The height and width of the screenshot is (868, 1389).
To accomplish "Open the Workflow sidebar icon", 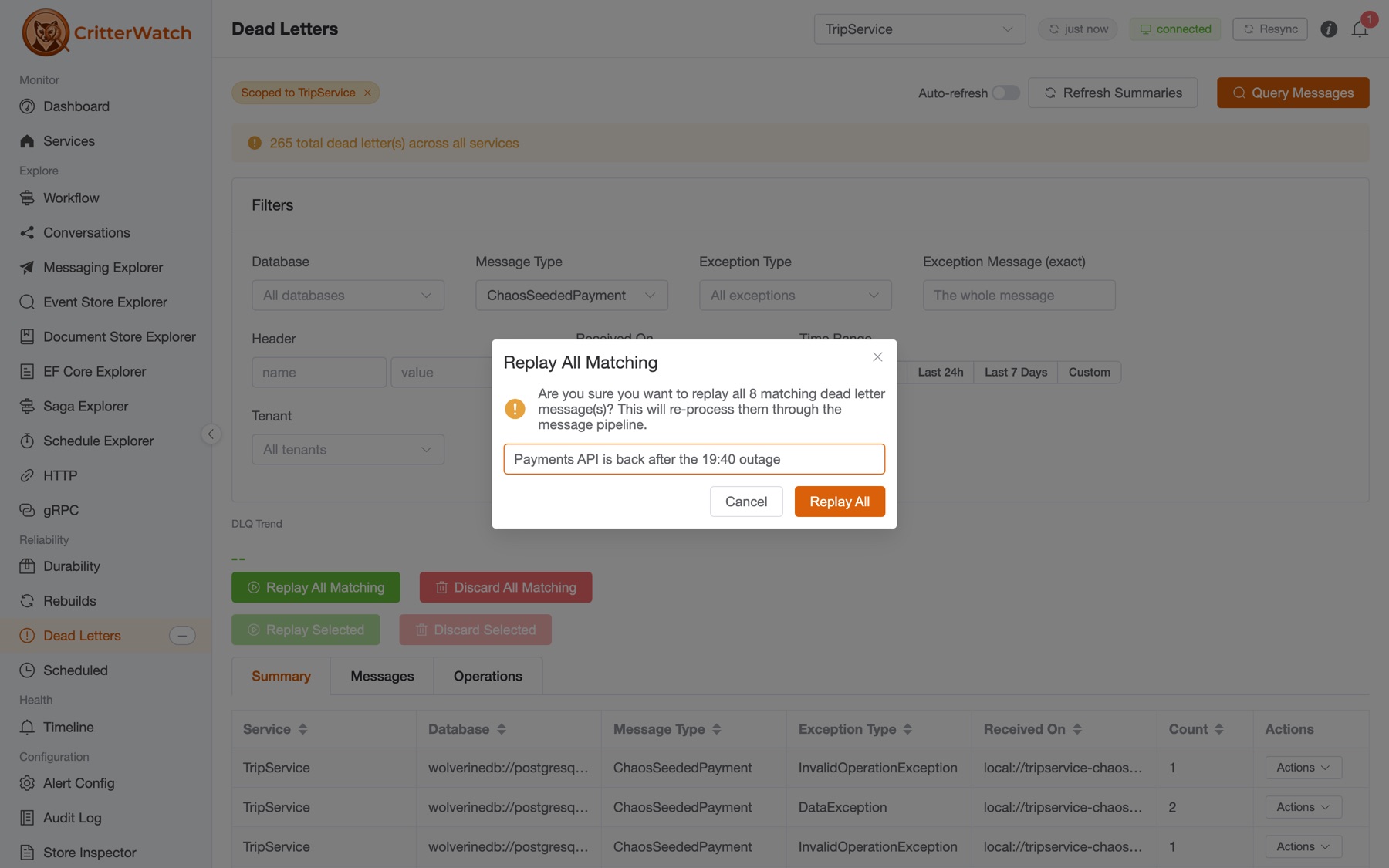I will [27, 198].
